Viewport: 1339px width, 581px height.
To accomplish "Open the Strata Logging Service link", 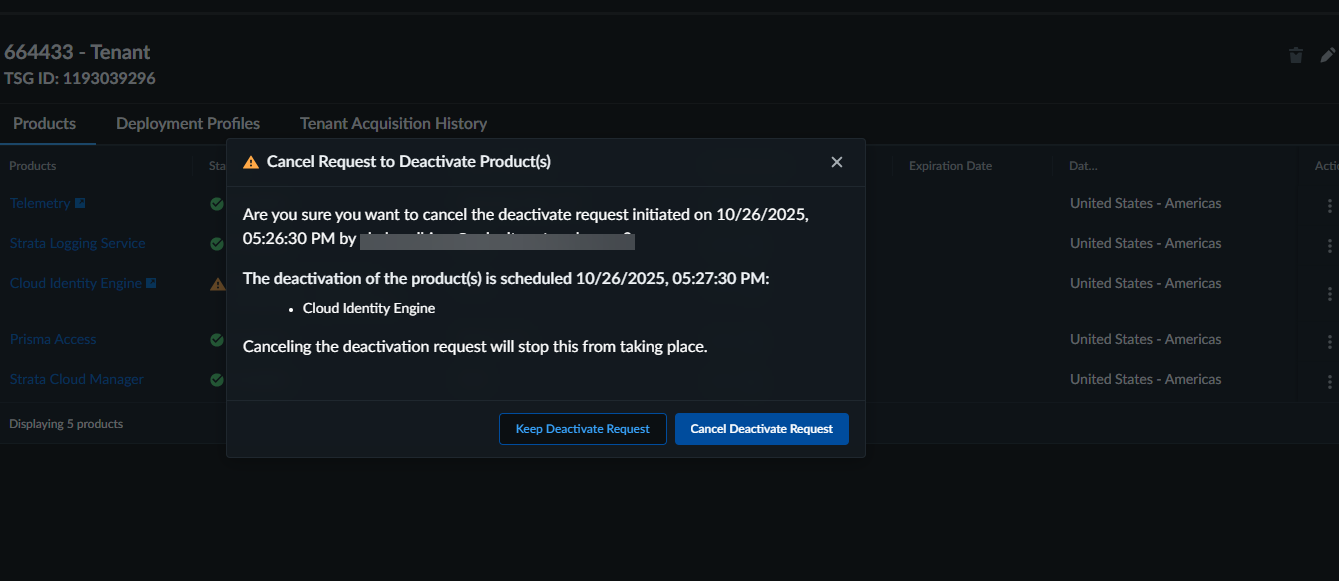I will (x=77, y=243).
